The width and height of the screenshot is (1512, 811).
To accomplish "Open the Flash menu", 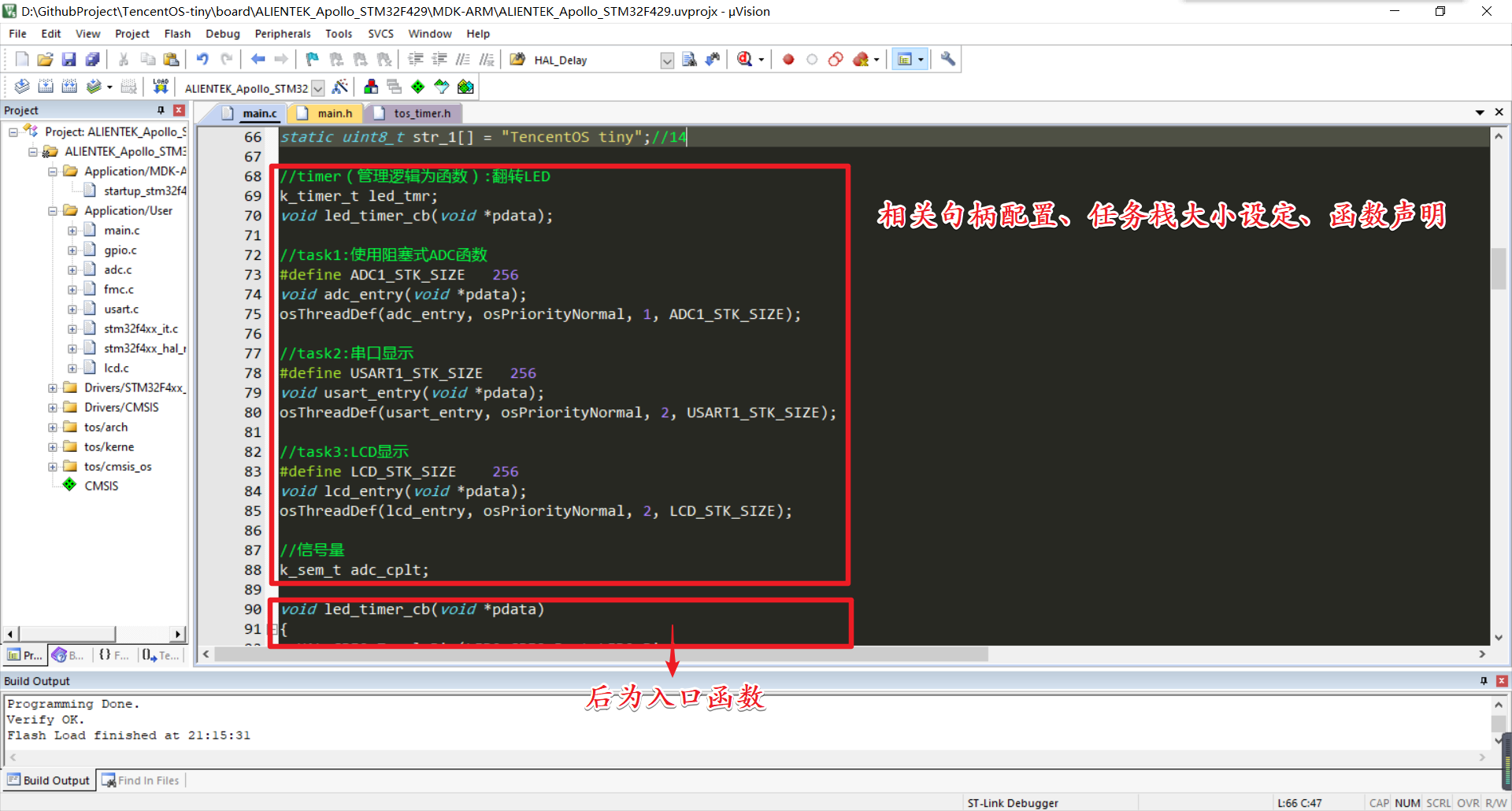I will click(177, 34).
